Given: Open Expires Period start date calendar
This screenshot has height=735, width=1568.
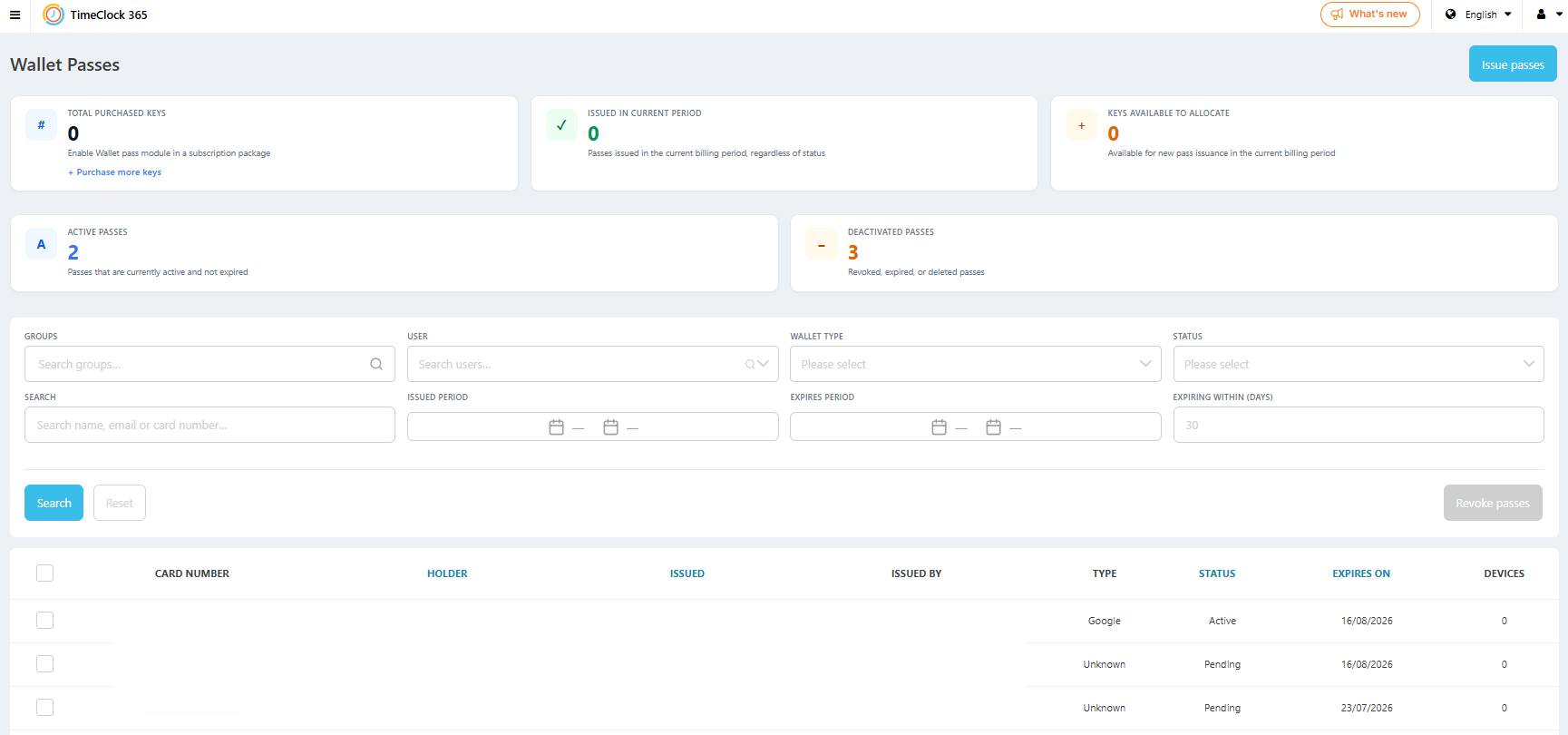Looking at the screenshot, I should click(940, 427).
